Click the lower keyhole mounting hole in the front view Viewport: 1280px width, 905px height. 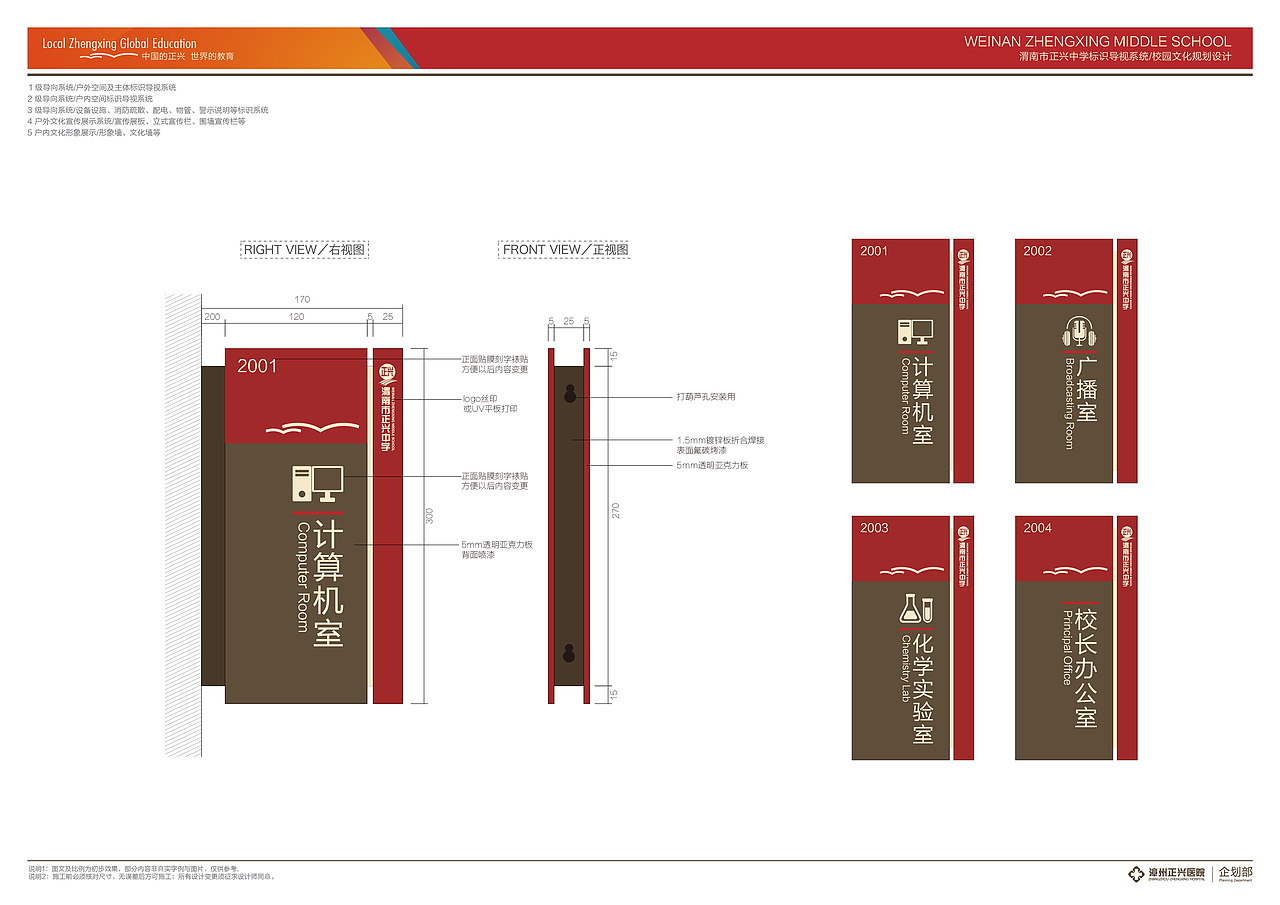click(569, 653)
